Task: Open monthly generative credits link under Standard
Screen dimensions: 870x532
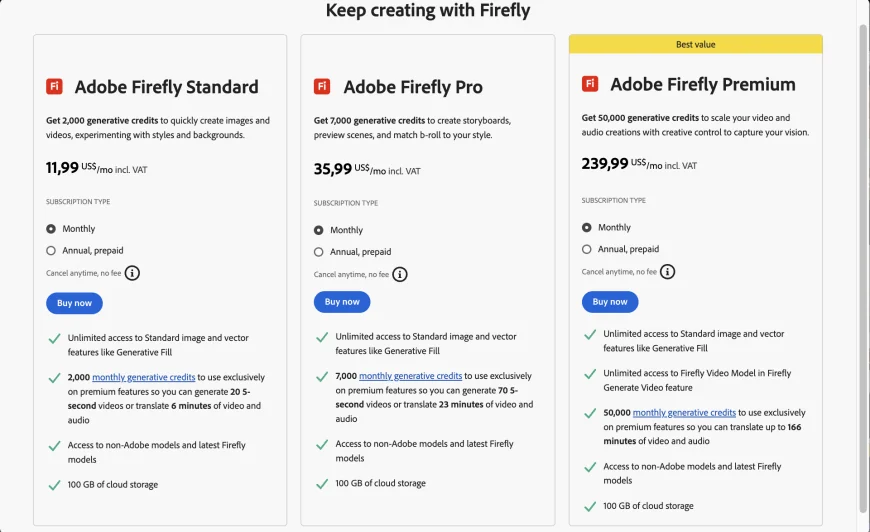Action: [x=144, y=377]
